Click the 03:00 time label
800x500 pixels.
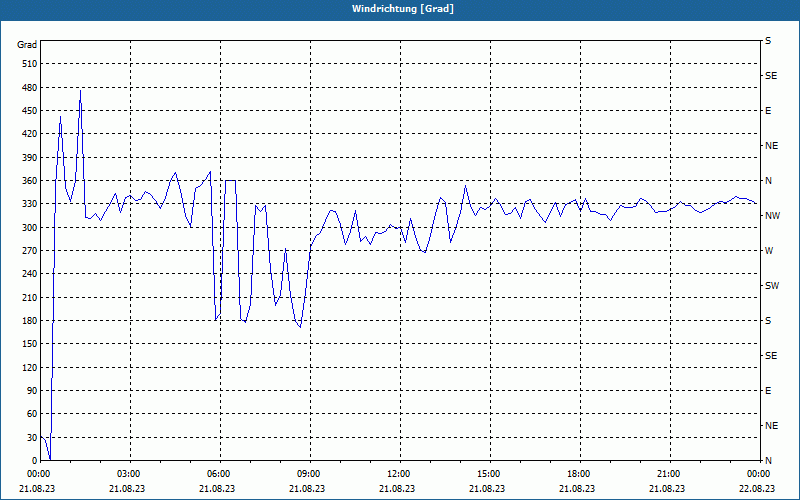(x=127, y=473)
